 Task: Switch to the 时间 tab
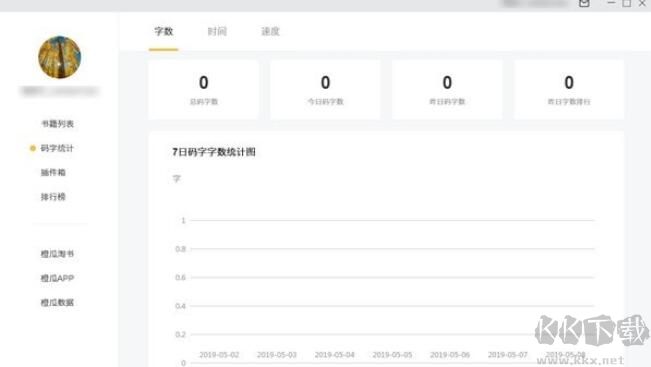pyautogui.click(x=217, y=32)
